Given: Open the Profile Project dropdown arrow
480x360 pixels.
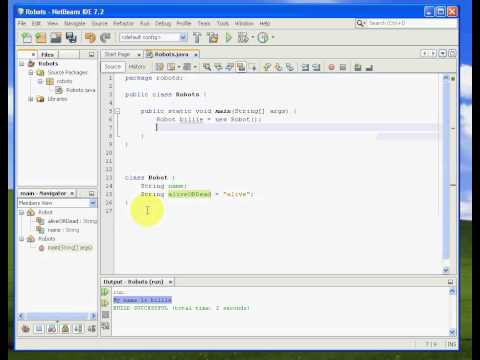Looking at the screenshot, I should point(273,37).
